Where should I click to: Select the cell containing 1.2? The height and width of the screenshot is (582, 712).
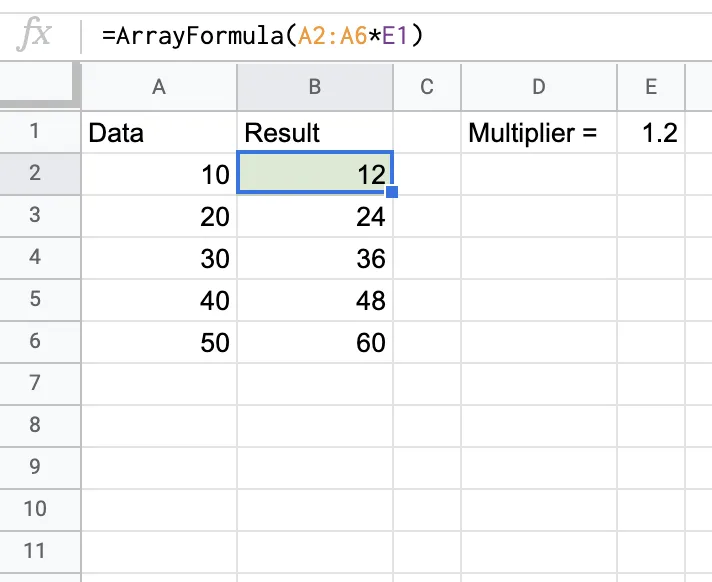pos(650,132)
